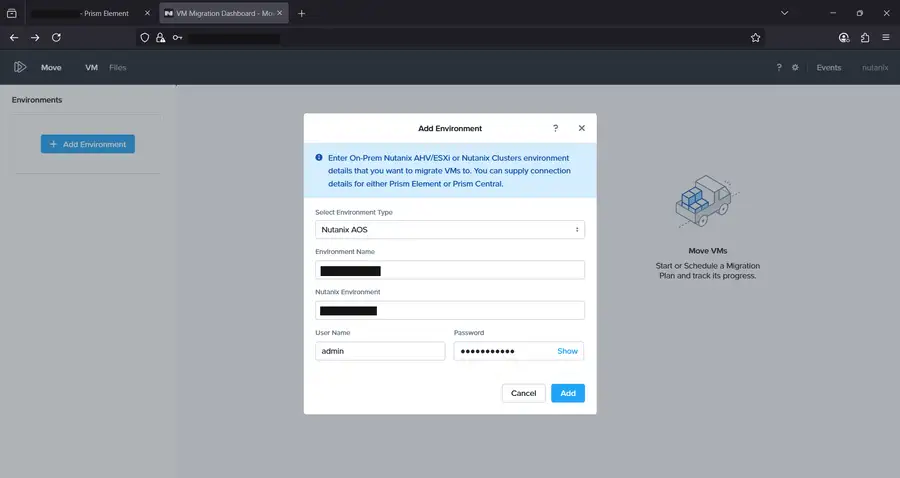
Task: Click the dialog help question mark icon
Action: coord(555,128)
